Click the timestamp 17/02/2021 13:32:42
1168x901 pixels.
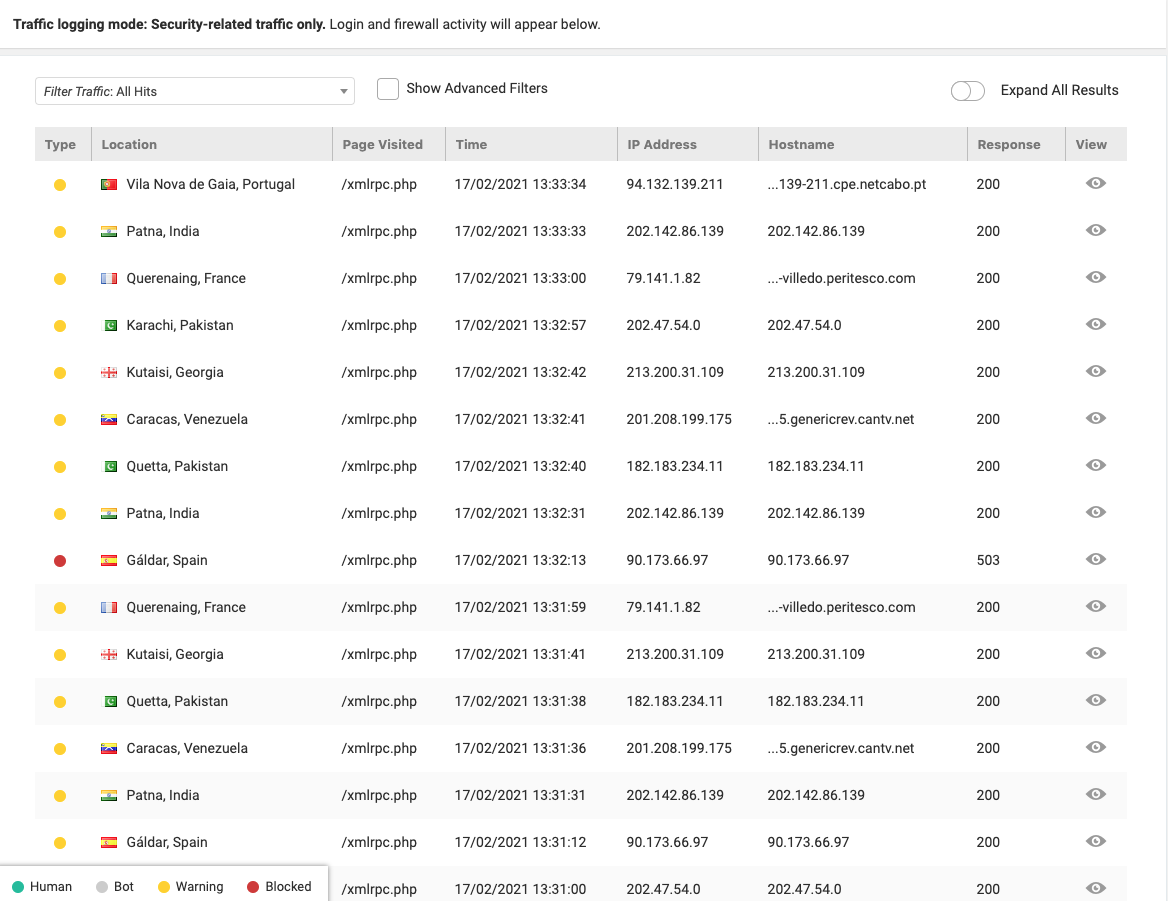(x=521, y=372)
